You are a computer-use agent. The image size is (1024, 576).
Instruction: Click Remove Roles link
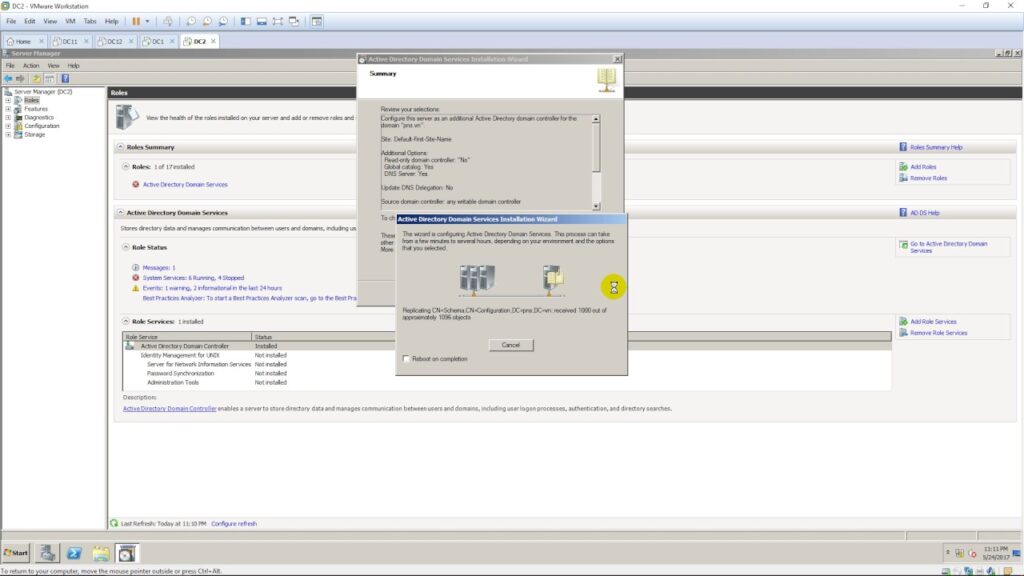tap(928, 178)
